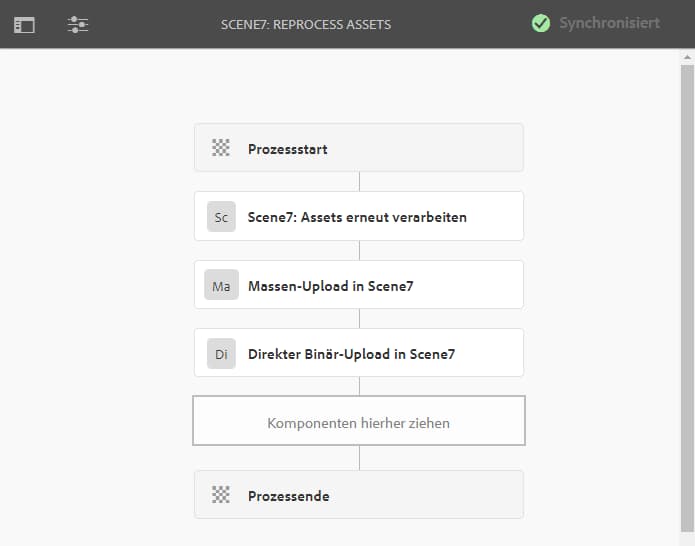Click the Sc step icon
This screenshot has width=695, height=546.
tap(221, 217)
